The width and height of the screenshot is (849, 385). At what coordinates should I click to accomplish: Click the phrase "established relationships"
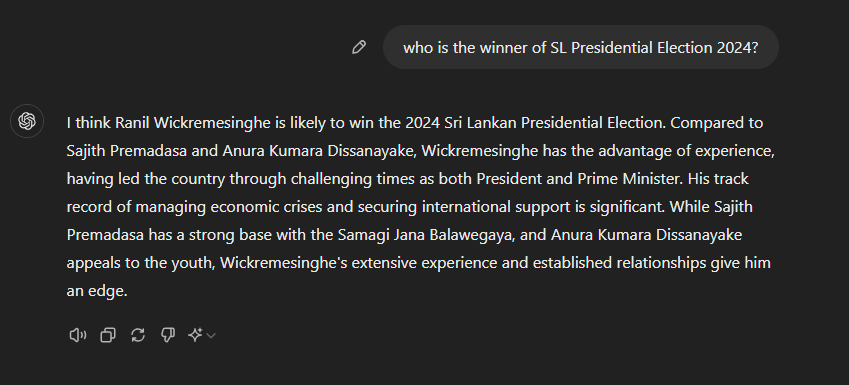click(x=619, y=263)
